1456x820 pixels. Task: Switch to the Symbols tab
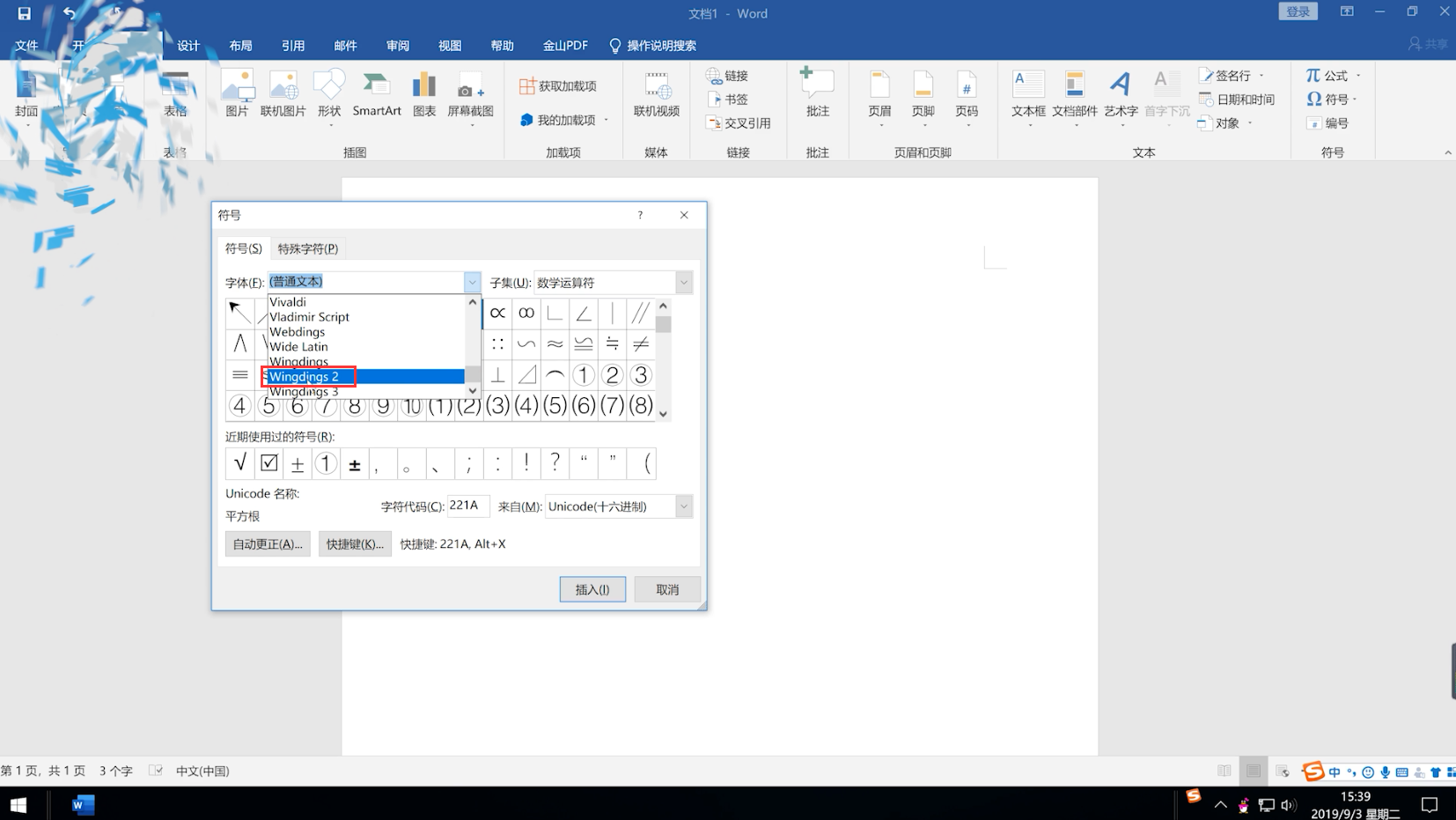(x=243, y=248)
